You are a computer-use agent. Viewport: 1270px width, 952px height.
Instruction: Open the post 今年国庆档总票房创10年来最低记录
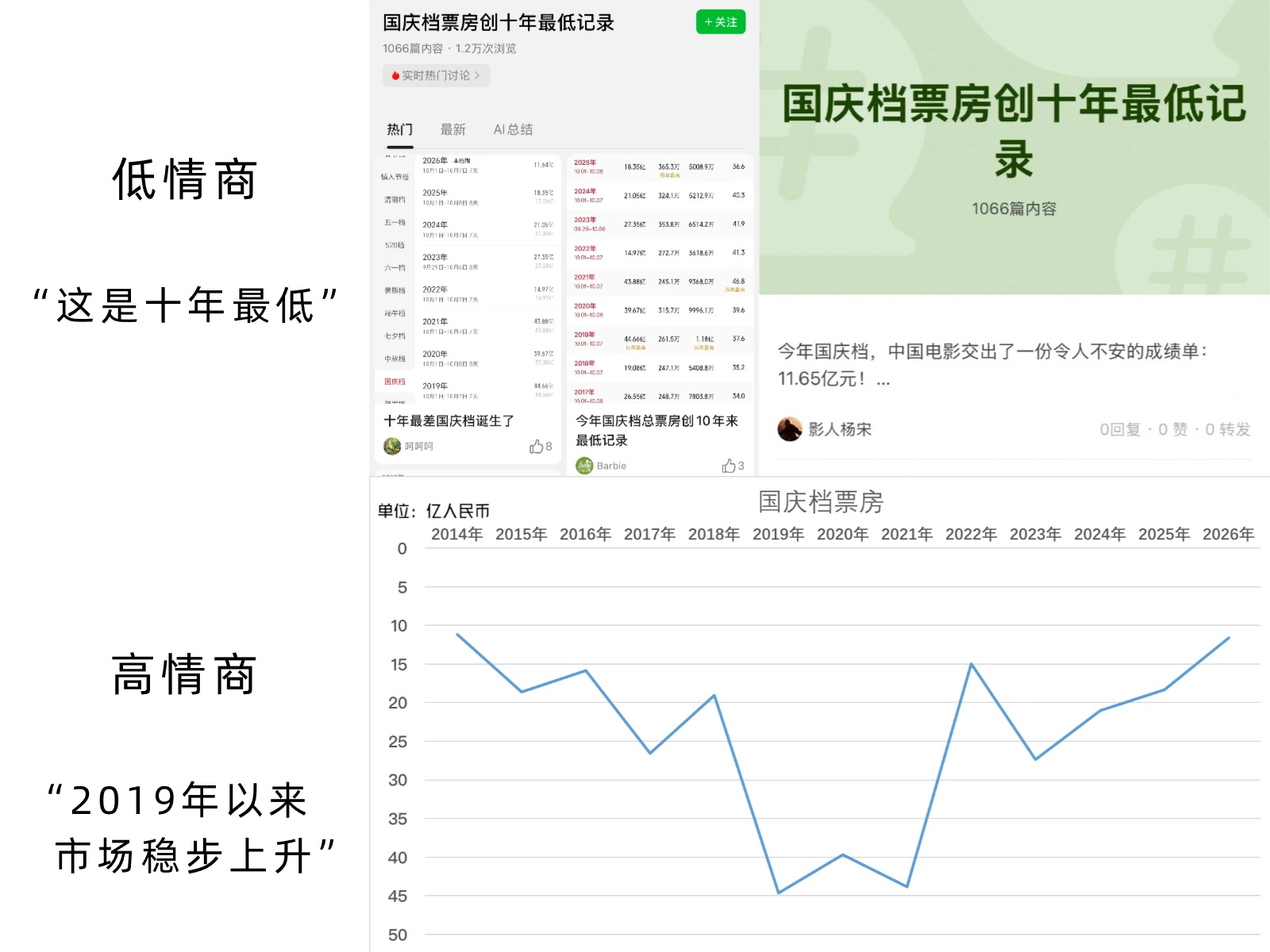tap(657, 430)
